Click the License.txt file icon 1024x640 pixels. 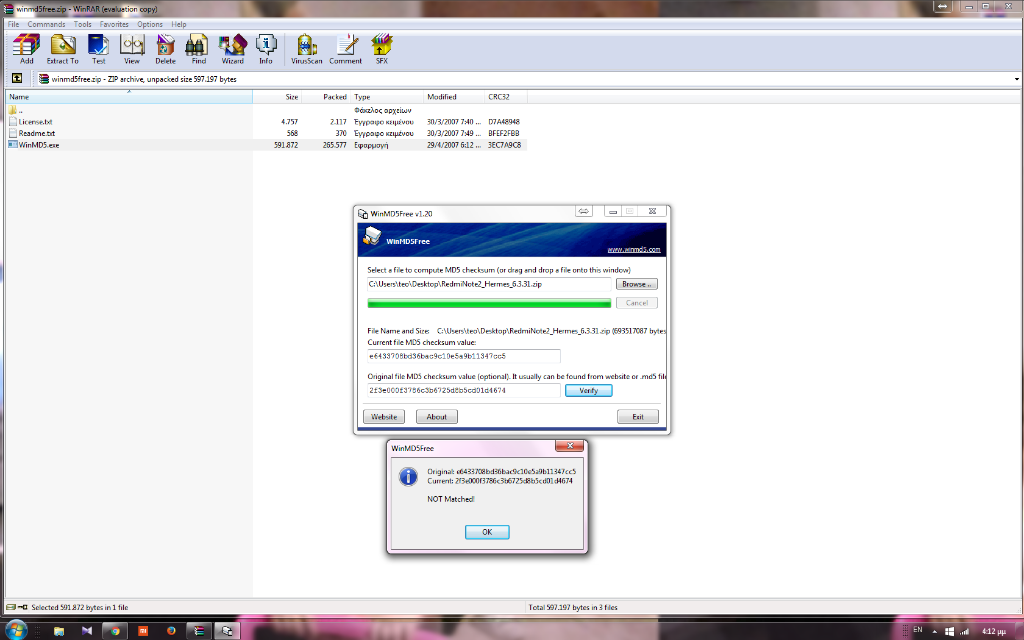click(12, 121)
